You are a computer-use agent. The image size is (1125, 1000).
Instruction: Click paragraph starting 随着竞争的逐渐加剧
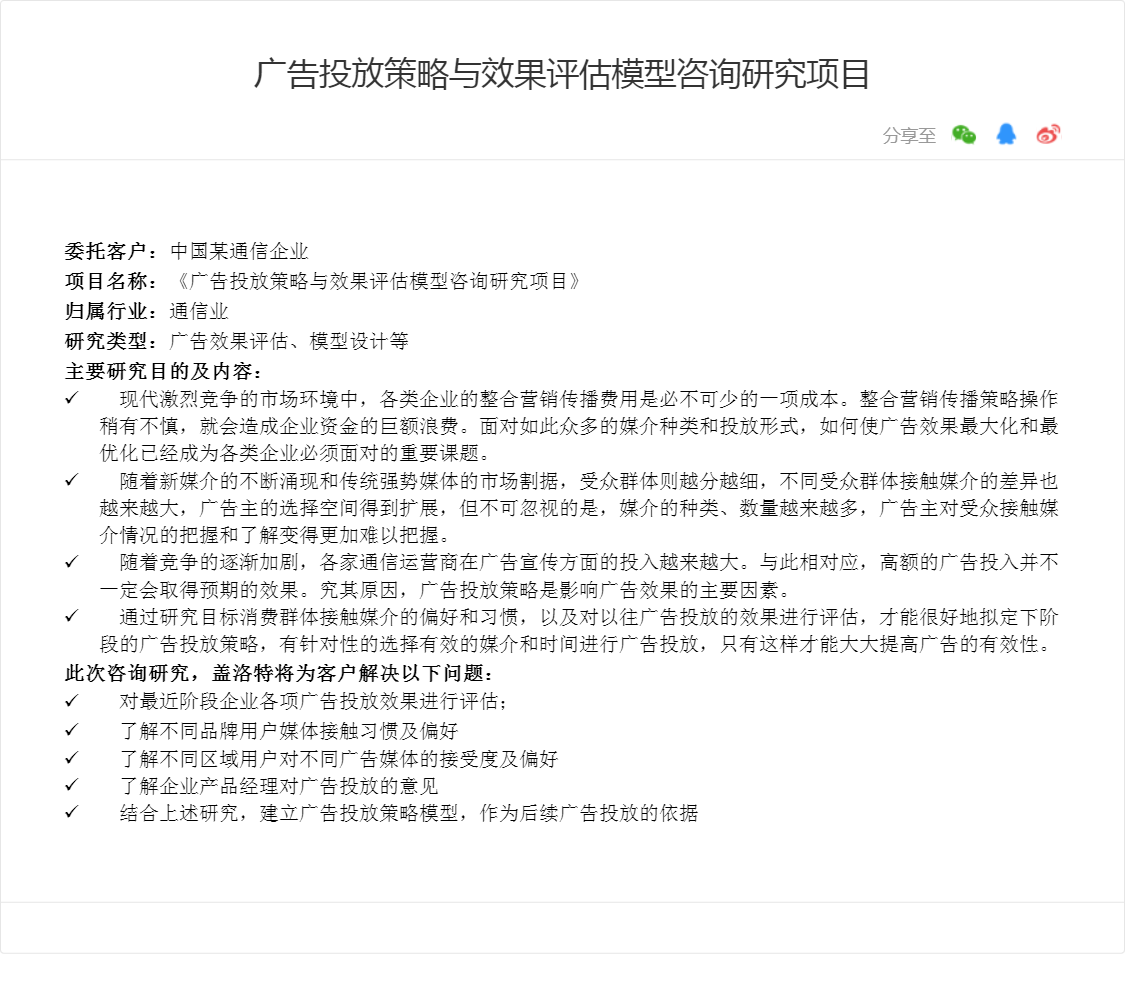pyautogui.click(x=578, y=576)
